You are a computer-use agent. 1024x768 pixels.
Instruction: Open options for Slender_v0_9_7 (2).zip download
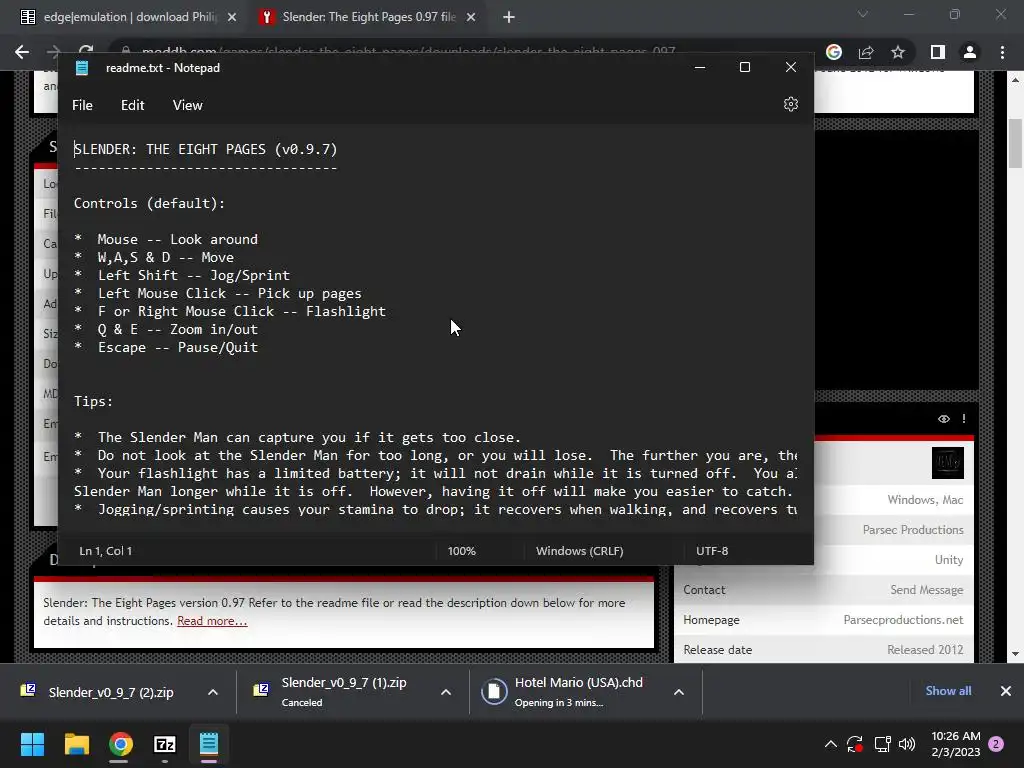tap(213, 692)
